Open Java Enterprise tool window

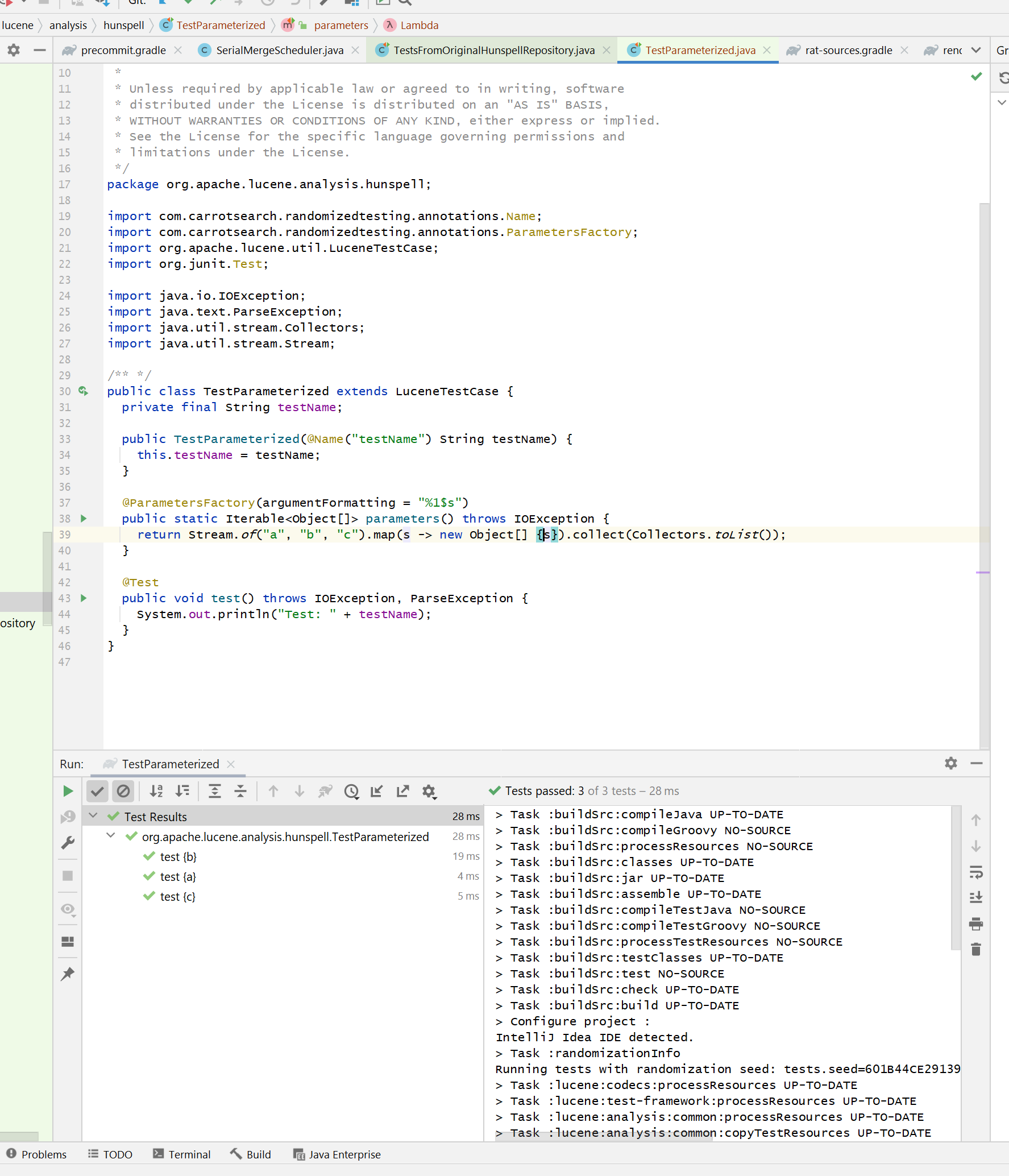(x=337, y=1154)
